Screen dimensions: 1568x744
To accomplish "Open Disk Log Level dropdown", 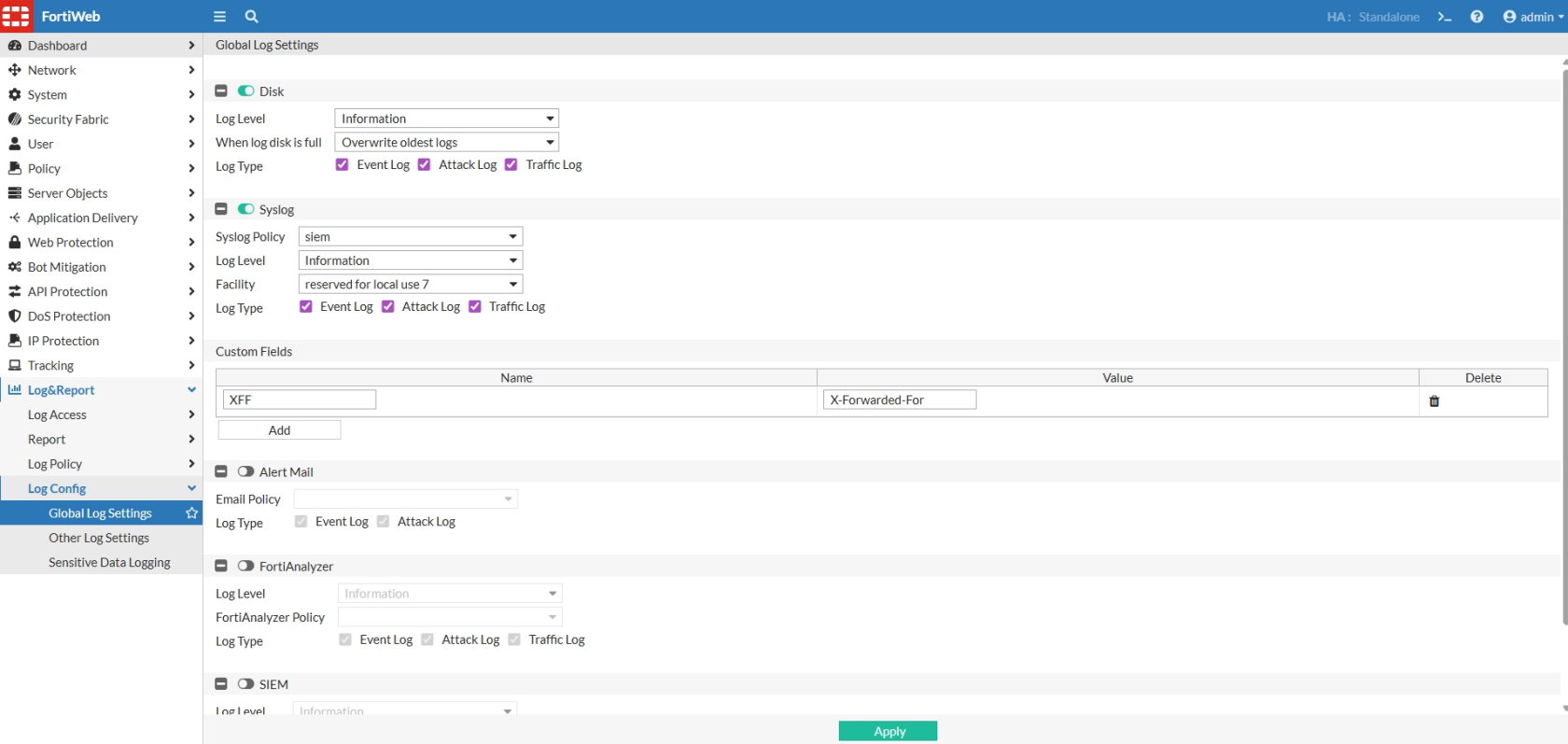I will [447, 119].
